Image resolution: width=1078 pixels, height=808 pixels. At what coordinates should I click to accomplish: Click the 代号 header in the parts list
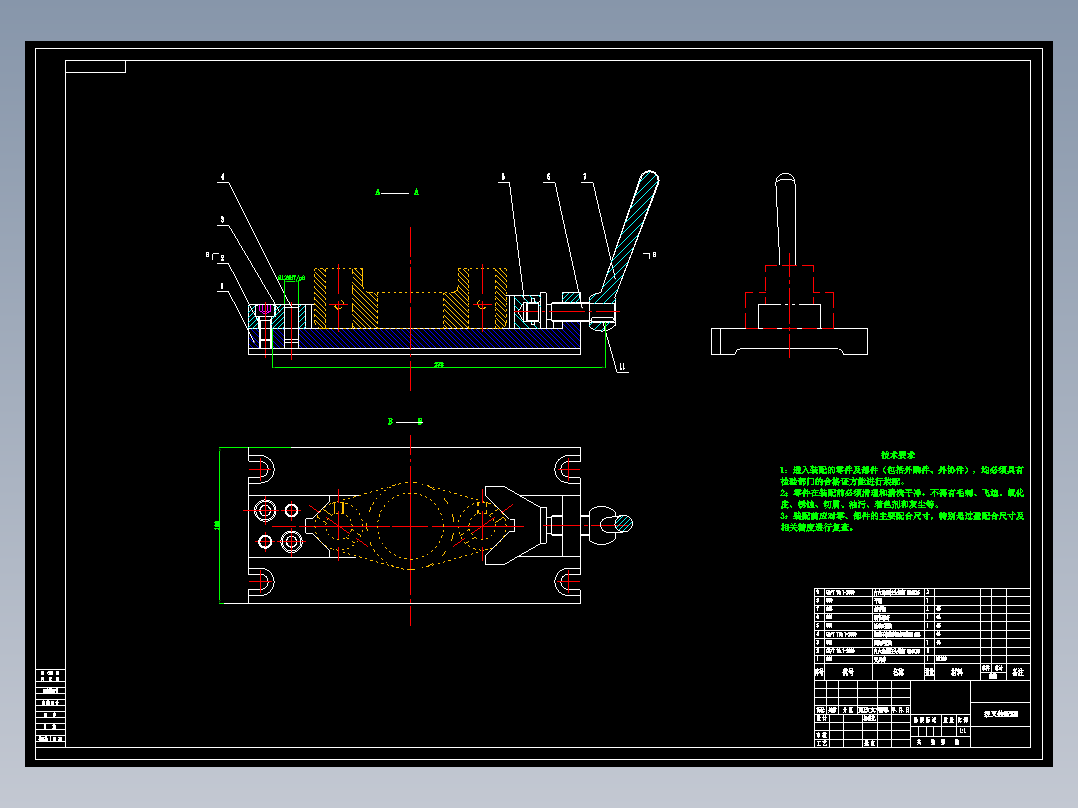[x=848, y=672]
